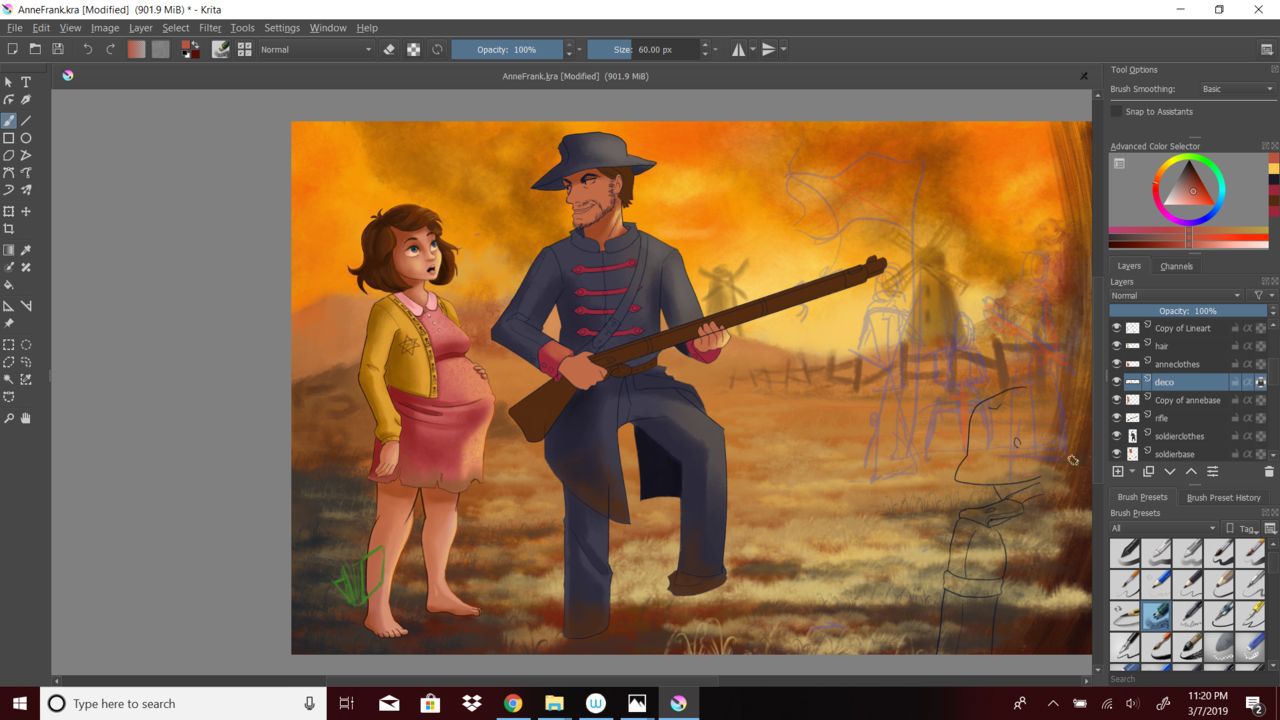Move layer up with arrow
Screen dimensions: 1280x720
tap(1191, 471)
